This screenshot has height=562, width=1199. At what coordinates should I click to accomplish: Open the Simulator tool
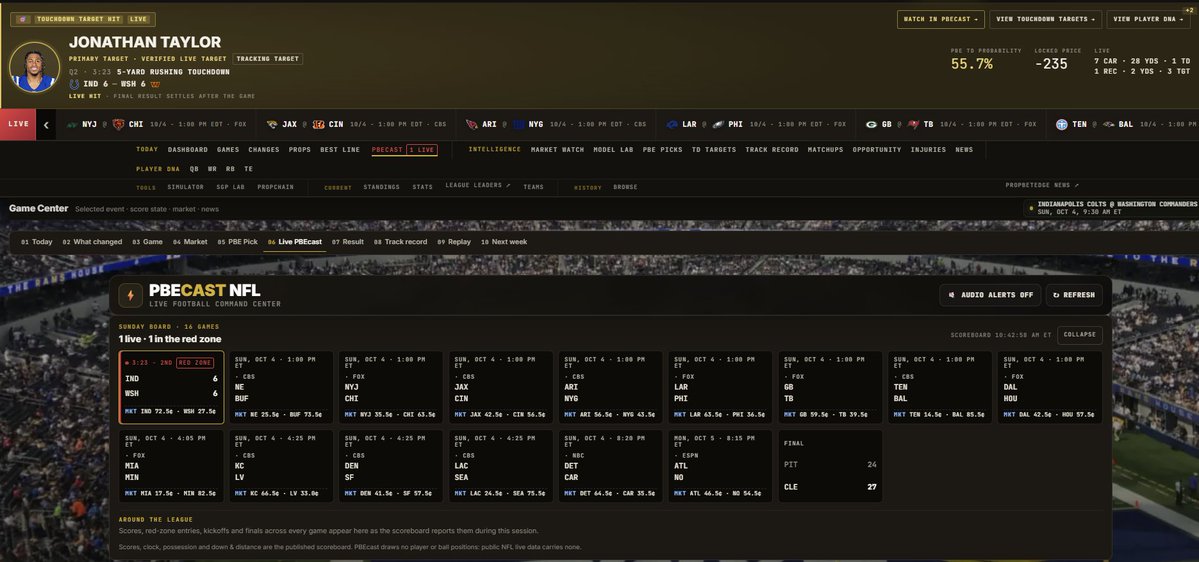[x=185, y=187]
